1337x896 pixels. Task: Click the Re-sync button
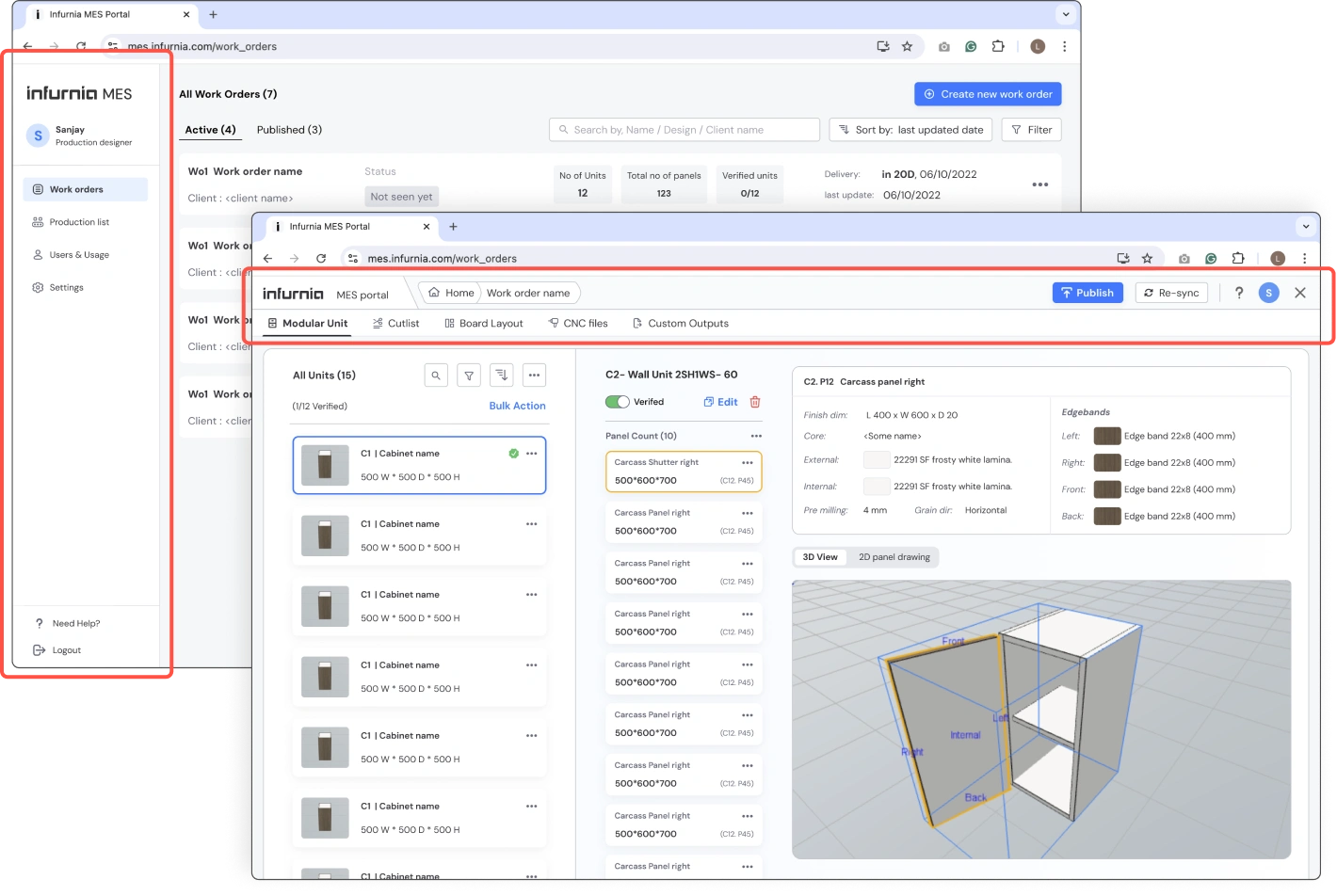pyautogui.click(x=1171, y=293)
